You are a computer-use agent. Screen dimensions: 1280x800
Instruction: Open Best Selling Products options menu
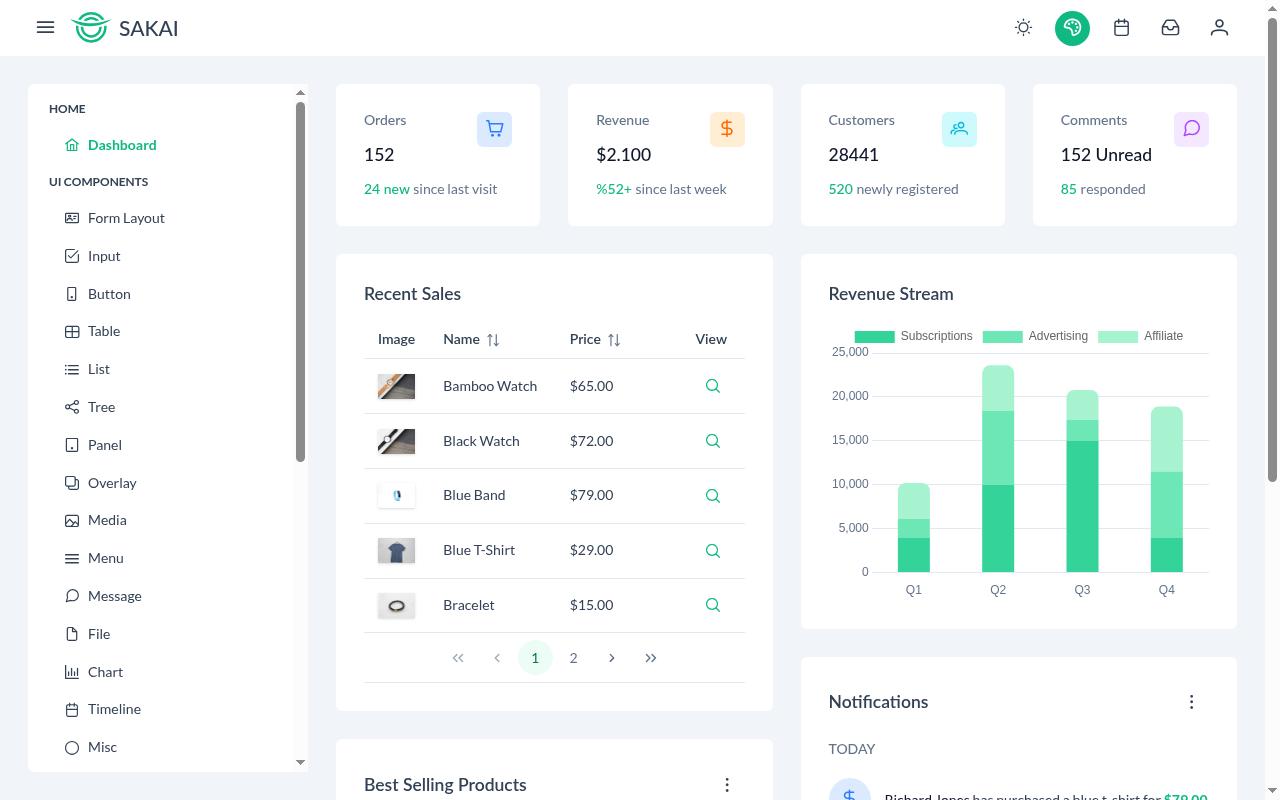tap(727, 785)
